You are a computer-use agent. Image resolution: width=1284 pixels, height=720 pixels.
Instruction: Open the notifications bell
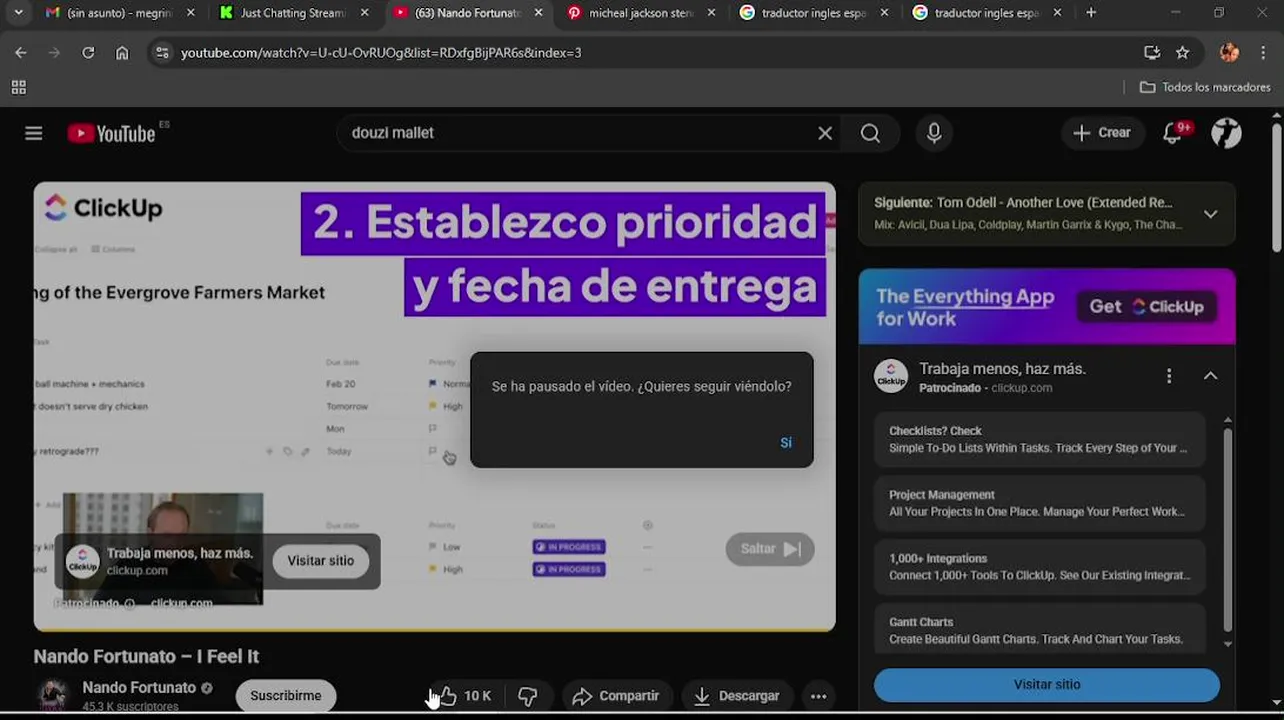pos(1173,133)
